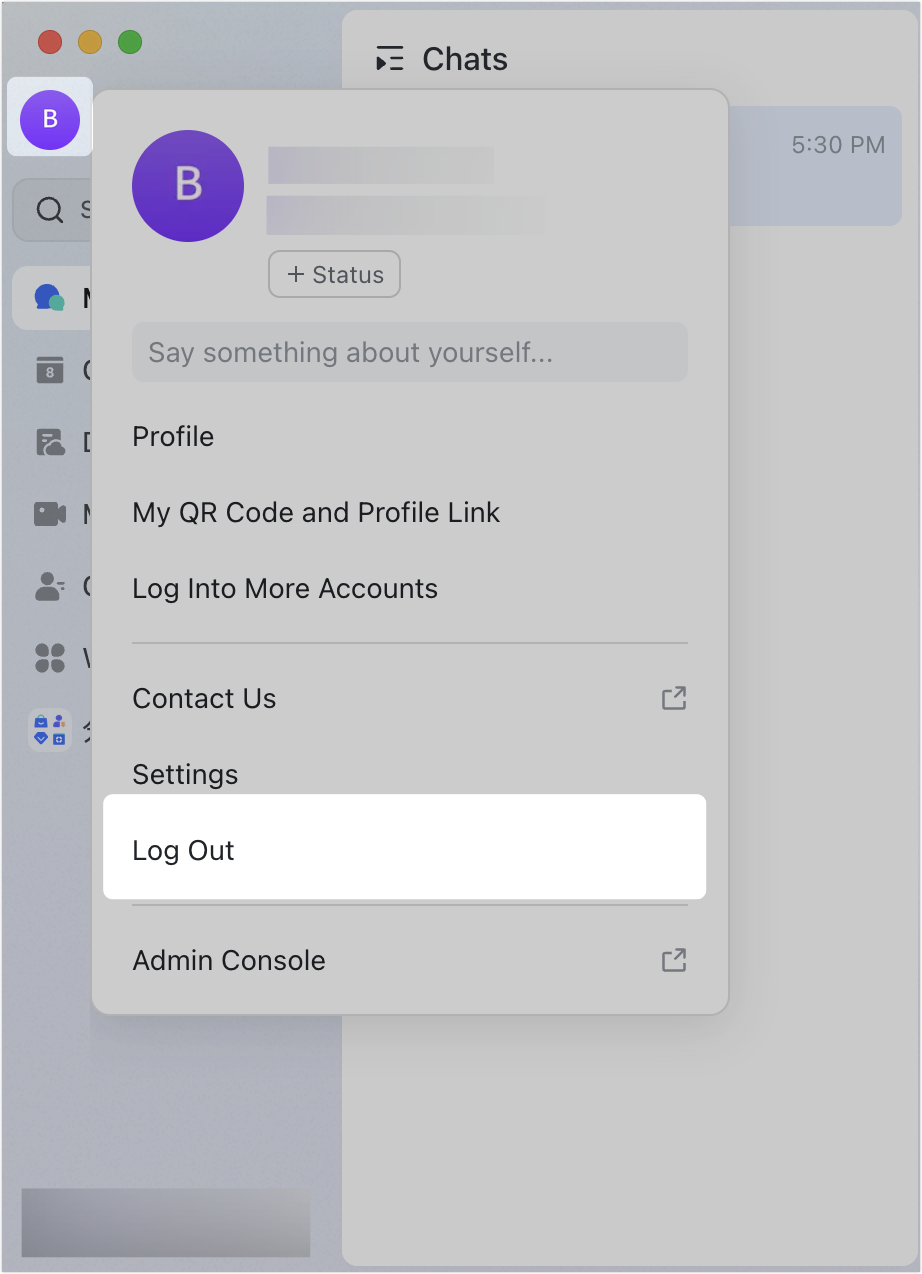
Task: Open the Workplace grid icon
Action: point(49,658)
